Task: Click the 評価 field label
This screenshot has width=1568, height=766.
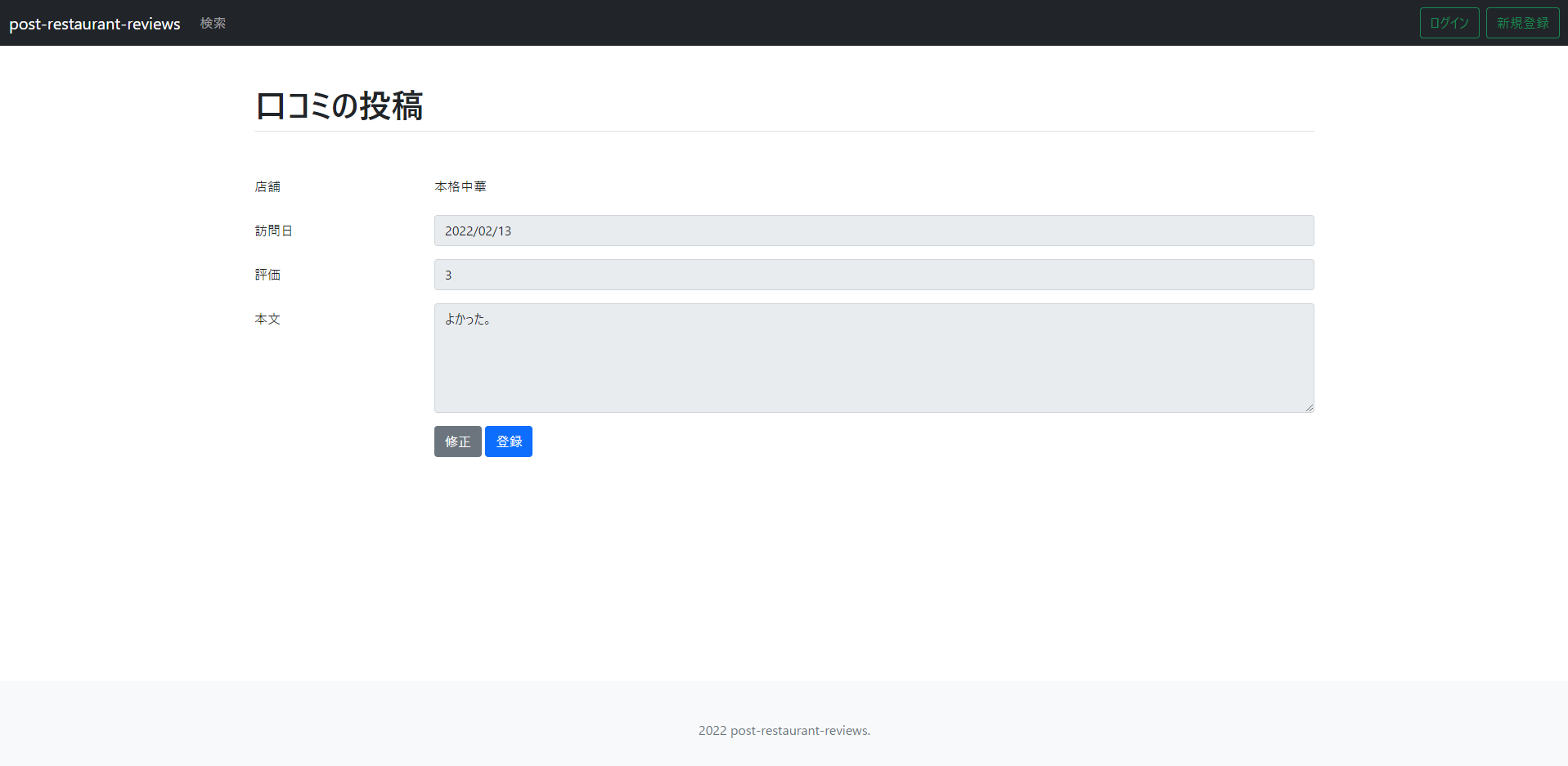Action: pos(267,275)
